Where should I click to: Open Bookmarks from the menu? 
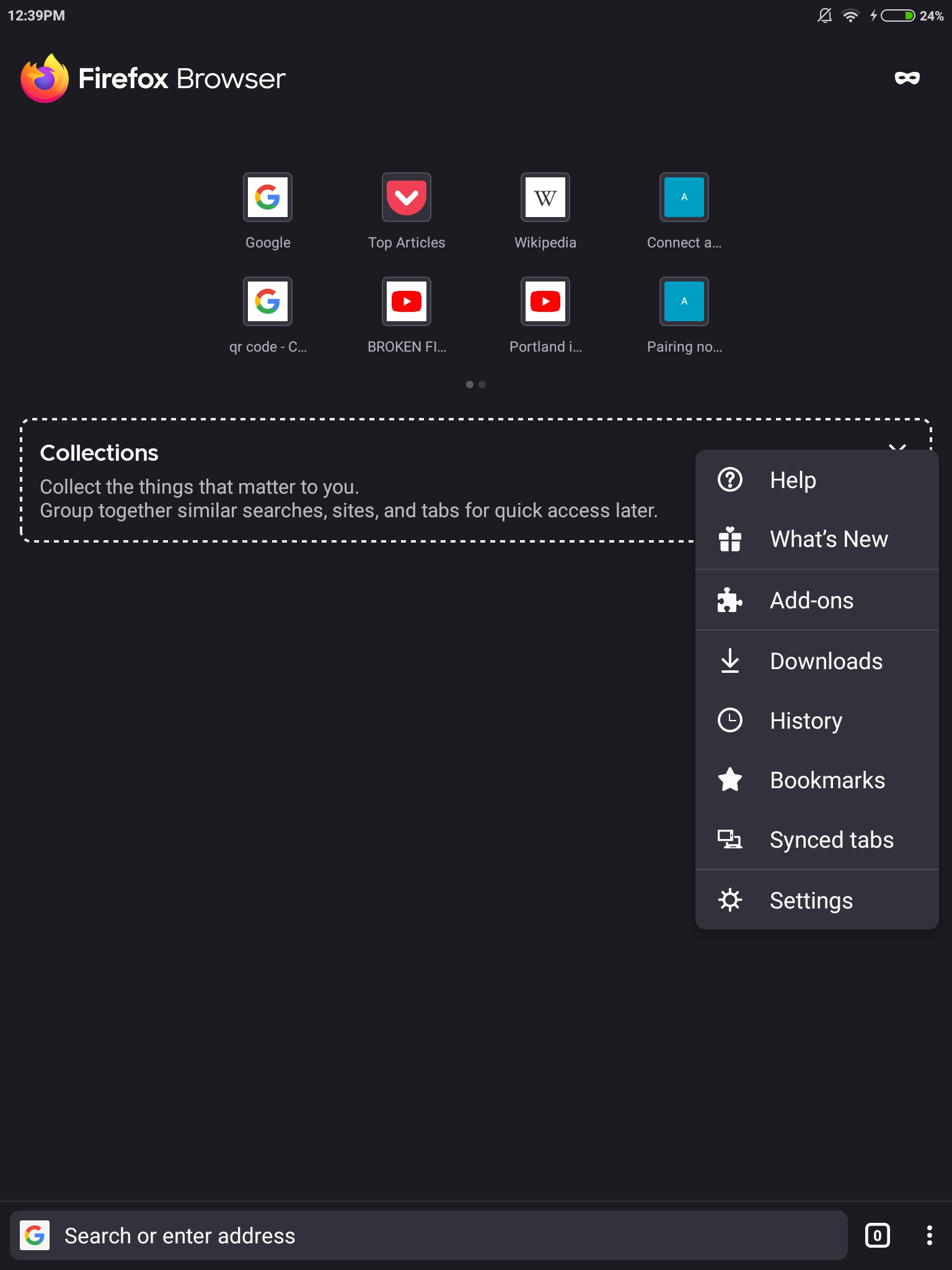point(827,779)
